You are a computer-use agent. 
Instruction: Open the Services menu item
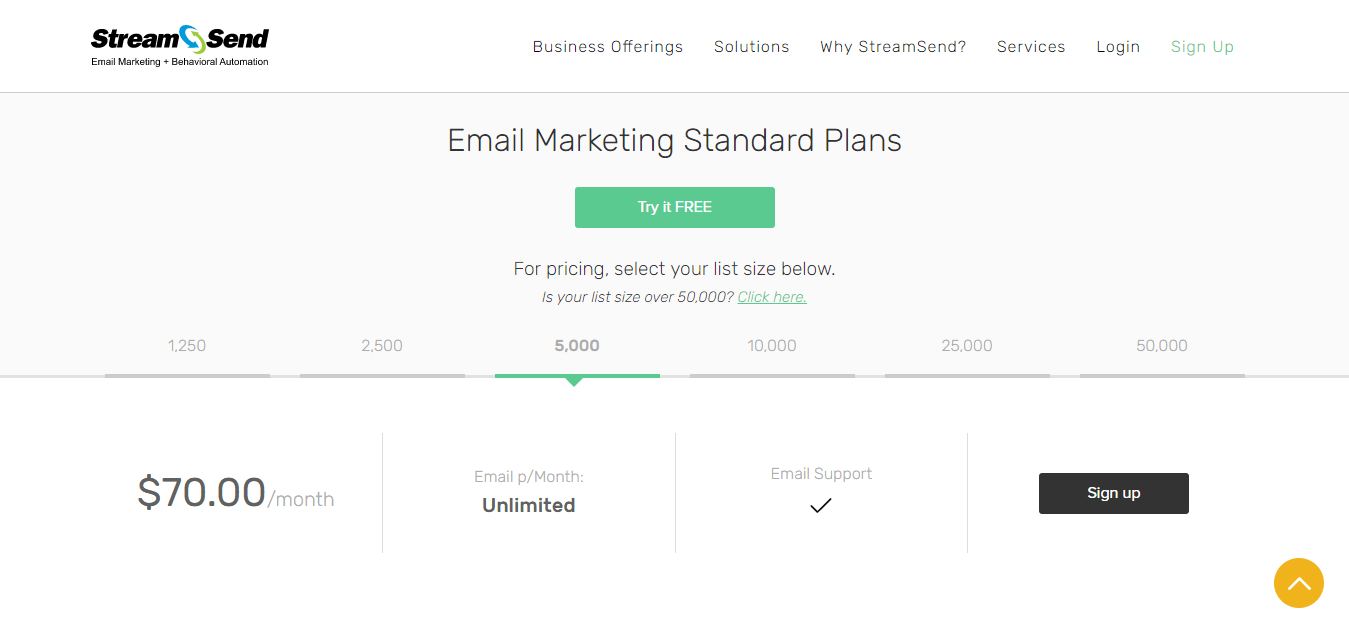point(1031,47)
